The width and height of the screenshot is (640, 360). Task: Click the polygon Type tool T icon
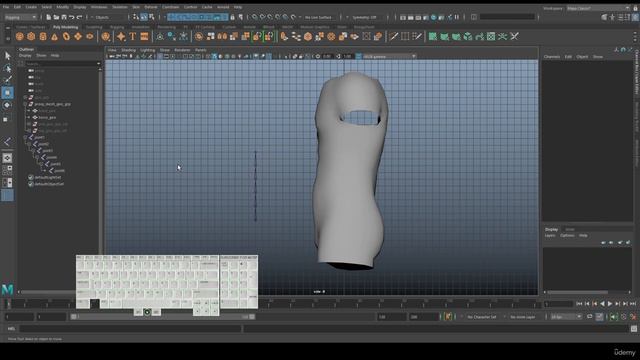[133, 37]
